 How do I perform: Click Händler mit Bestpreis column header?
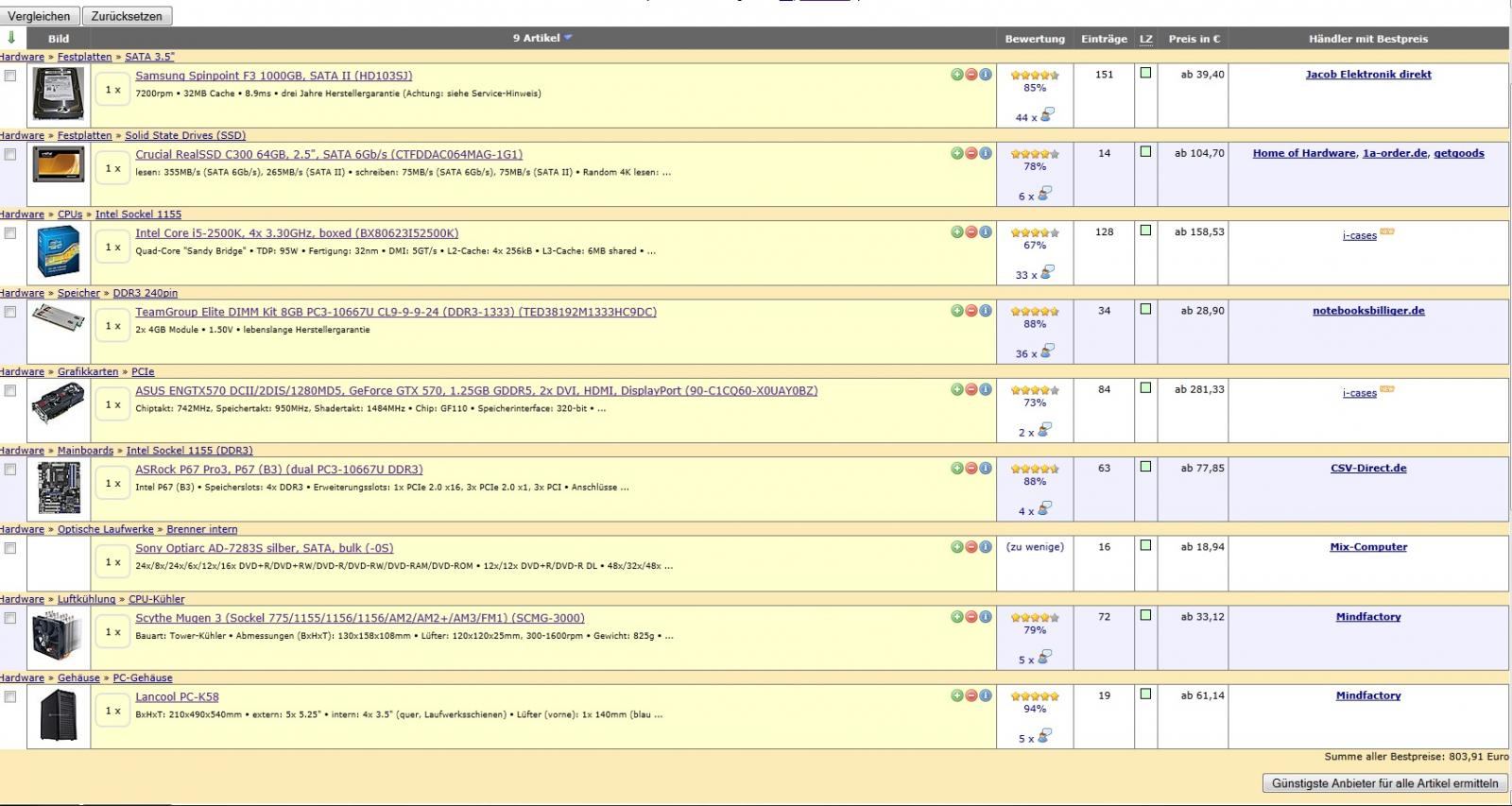point(1368,39)
